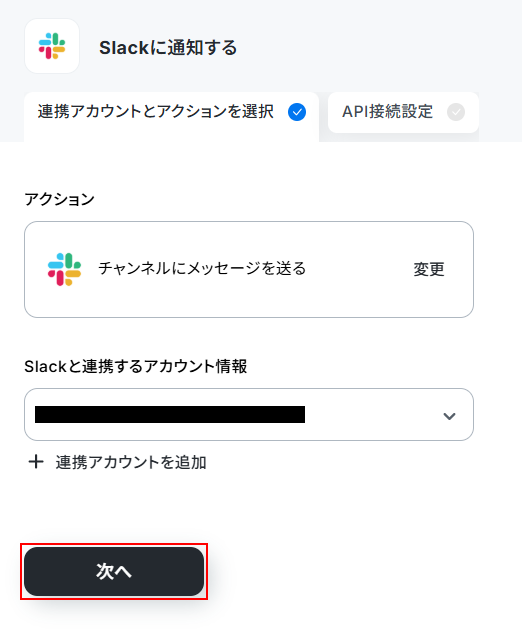Click the Slack logo icon in header
The image size is (522, 630).
click(x=52, y=46)
